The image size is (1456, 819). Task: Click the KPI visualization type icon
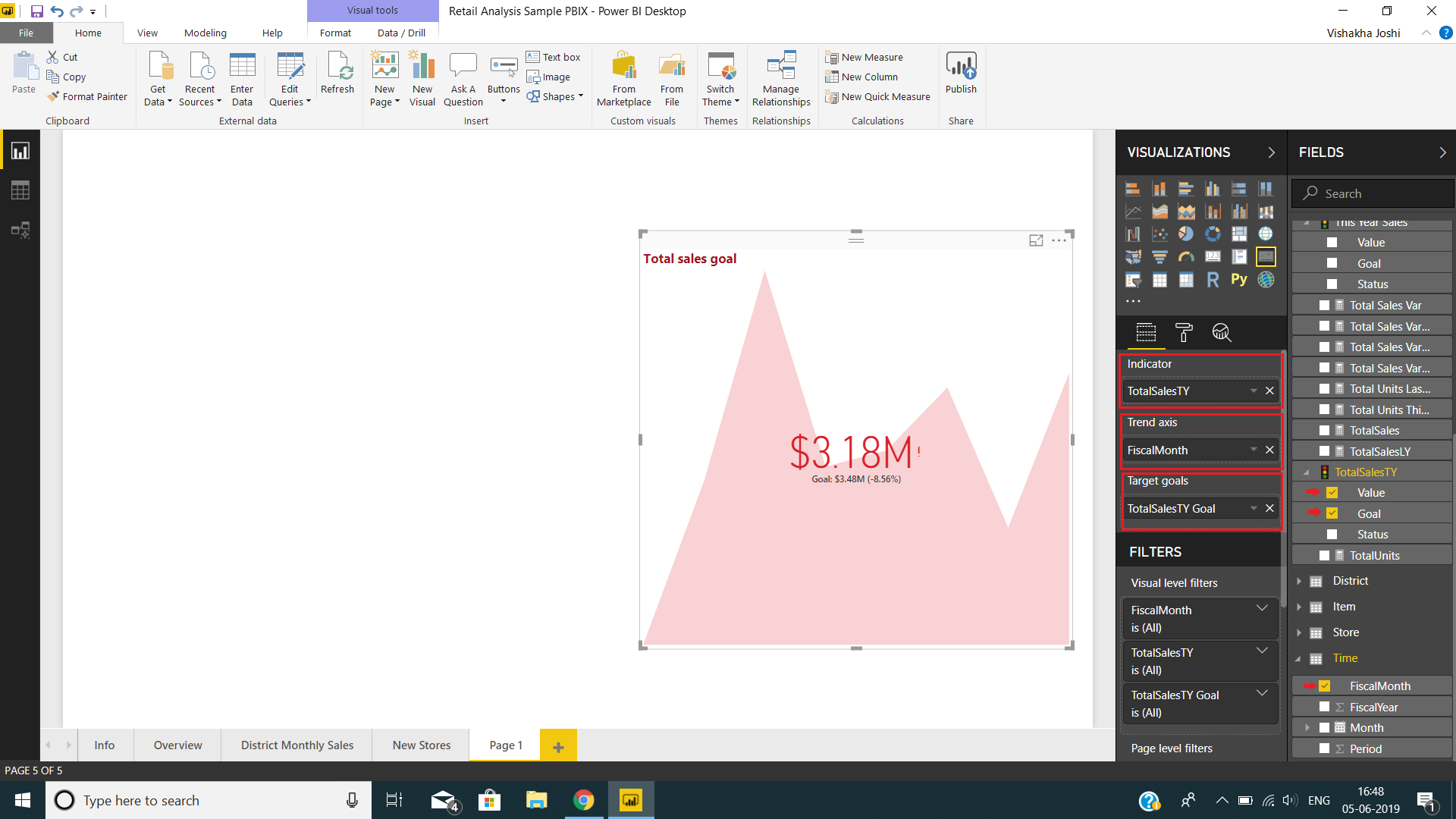click(x=1265, y=256)
